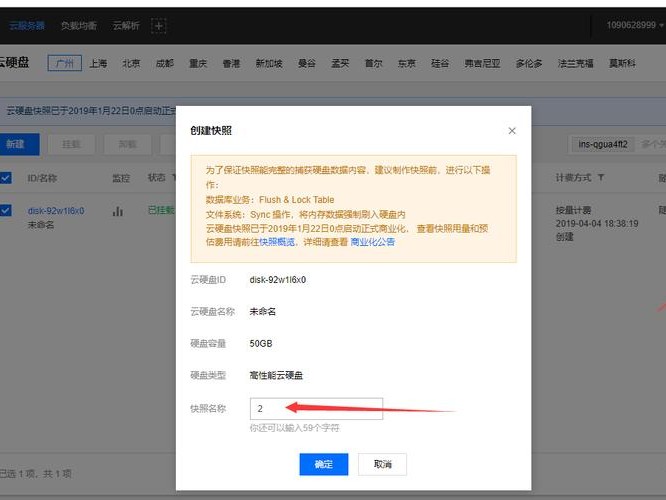
Task: Select the 首尔 region tab
Action: [x=373, y=63]
